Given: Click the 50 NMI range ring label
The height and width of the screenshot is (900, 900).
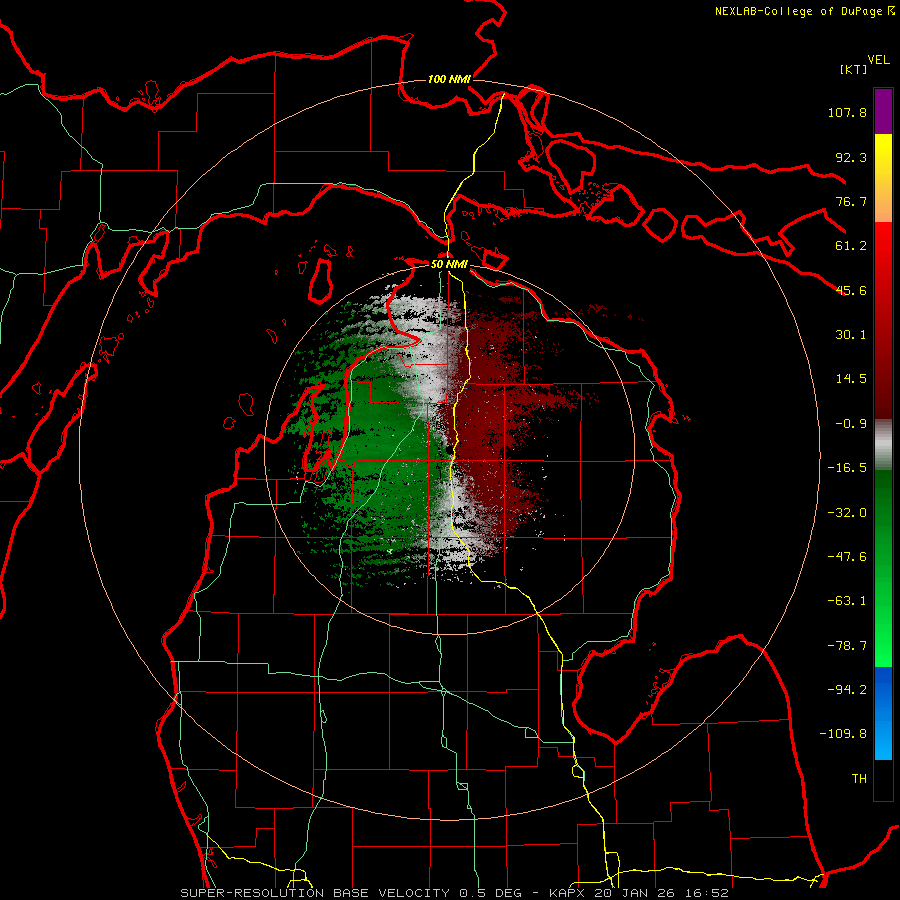Looking at the screenshot, I should click(x=449, y=264).
